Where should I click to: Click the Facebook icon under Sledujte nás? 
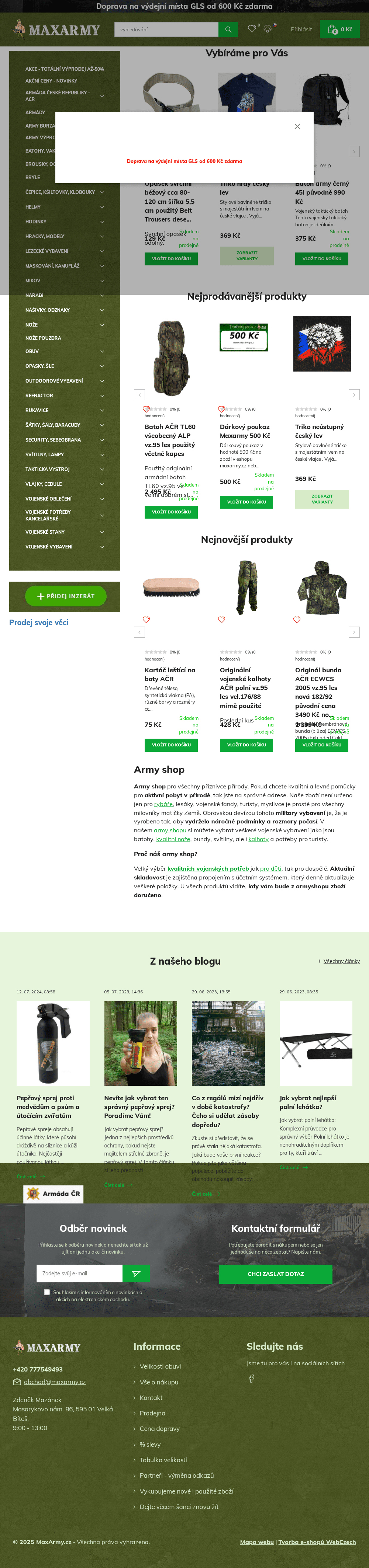click(x=251, y=1379)
